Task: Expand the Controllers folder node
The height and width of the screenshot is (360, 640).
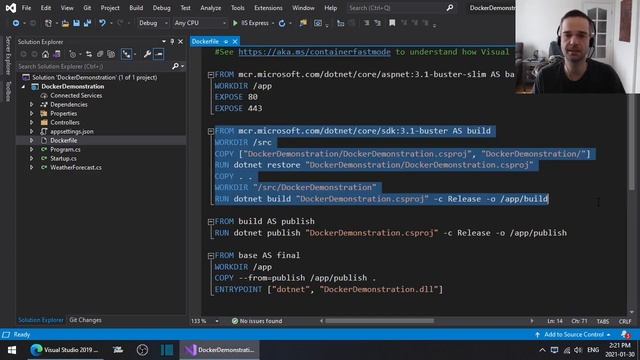Action: 31,122
